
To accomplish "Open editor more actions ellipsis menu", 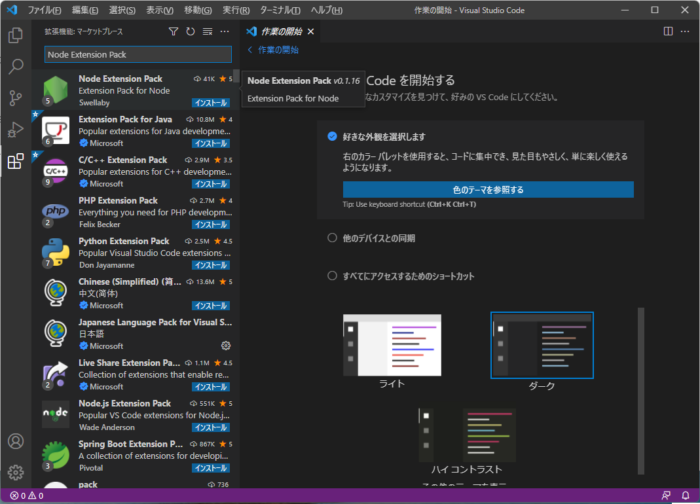I will click(685, 32).
